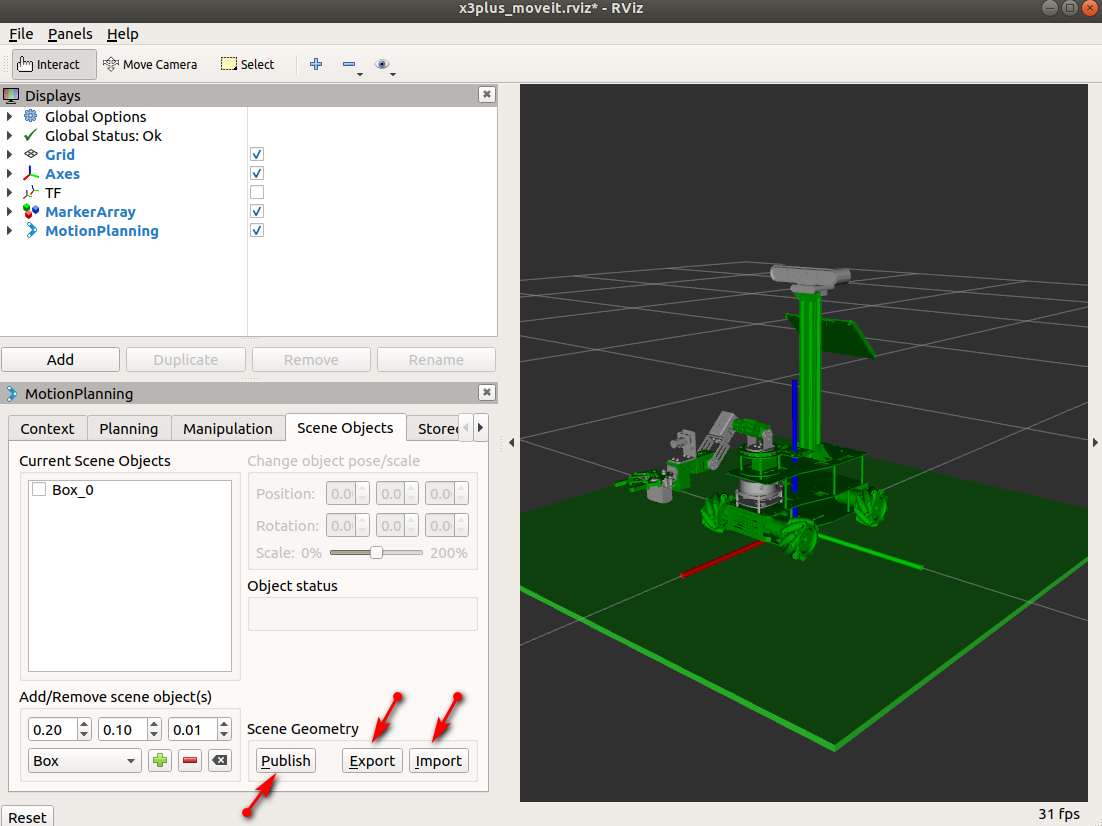The width and height of the screenshot is (1102, 826).
Task: Click the TF display icon
Action: coord(31,192)
